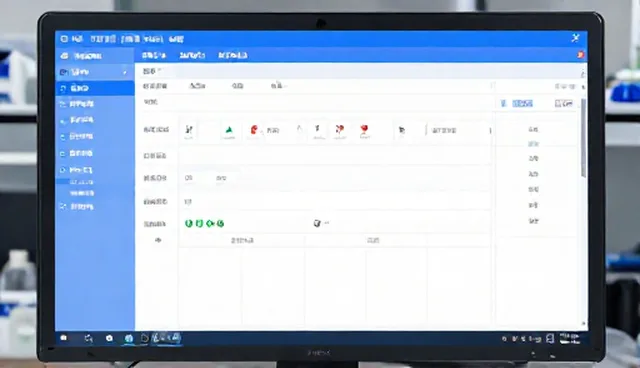Click the active highlighted app on the taskbar
Image resolution: width=640 pixels, height=368 pixels.
pyautogui.click(x=167, y=338)
